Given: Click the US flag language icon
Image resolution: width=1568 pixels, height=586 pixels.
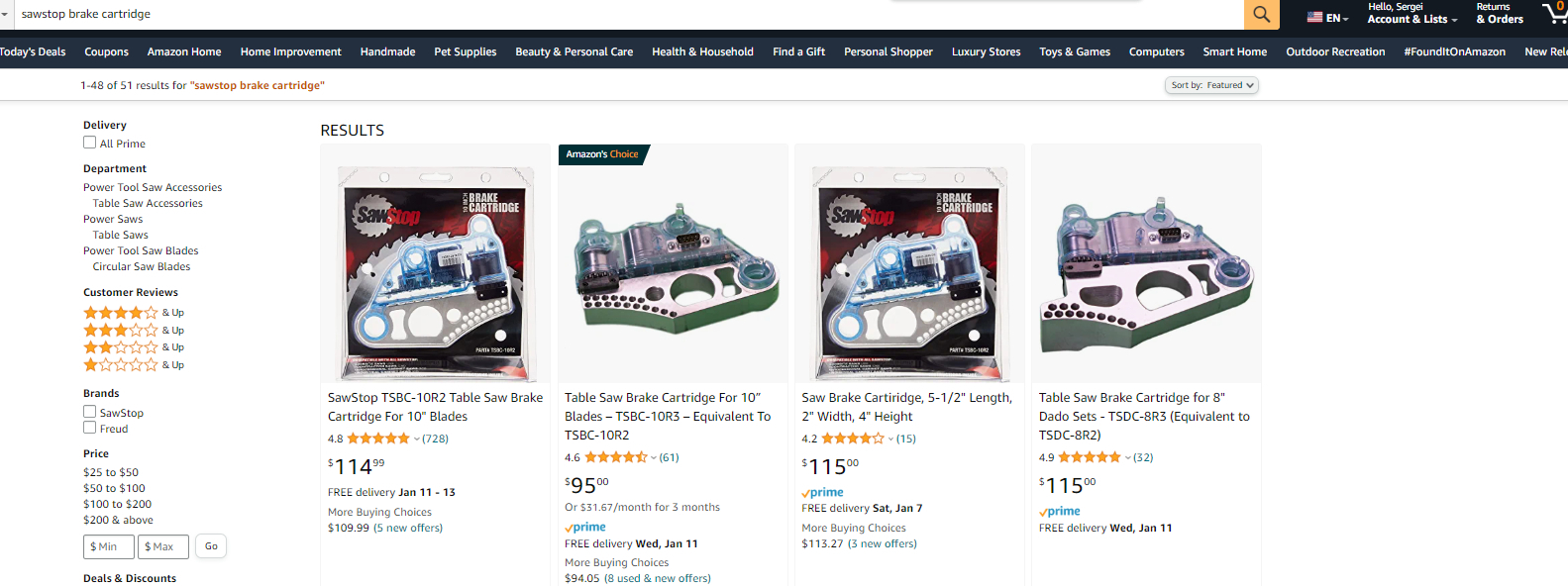Looking at the screenshot, I should point(1314,18).
